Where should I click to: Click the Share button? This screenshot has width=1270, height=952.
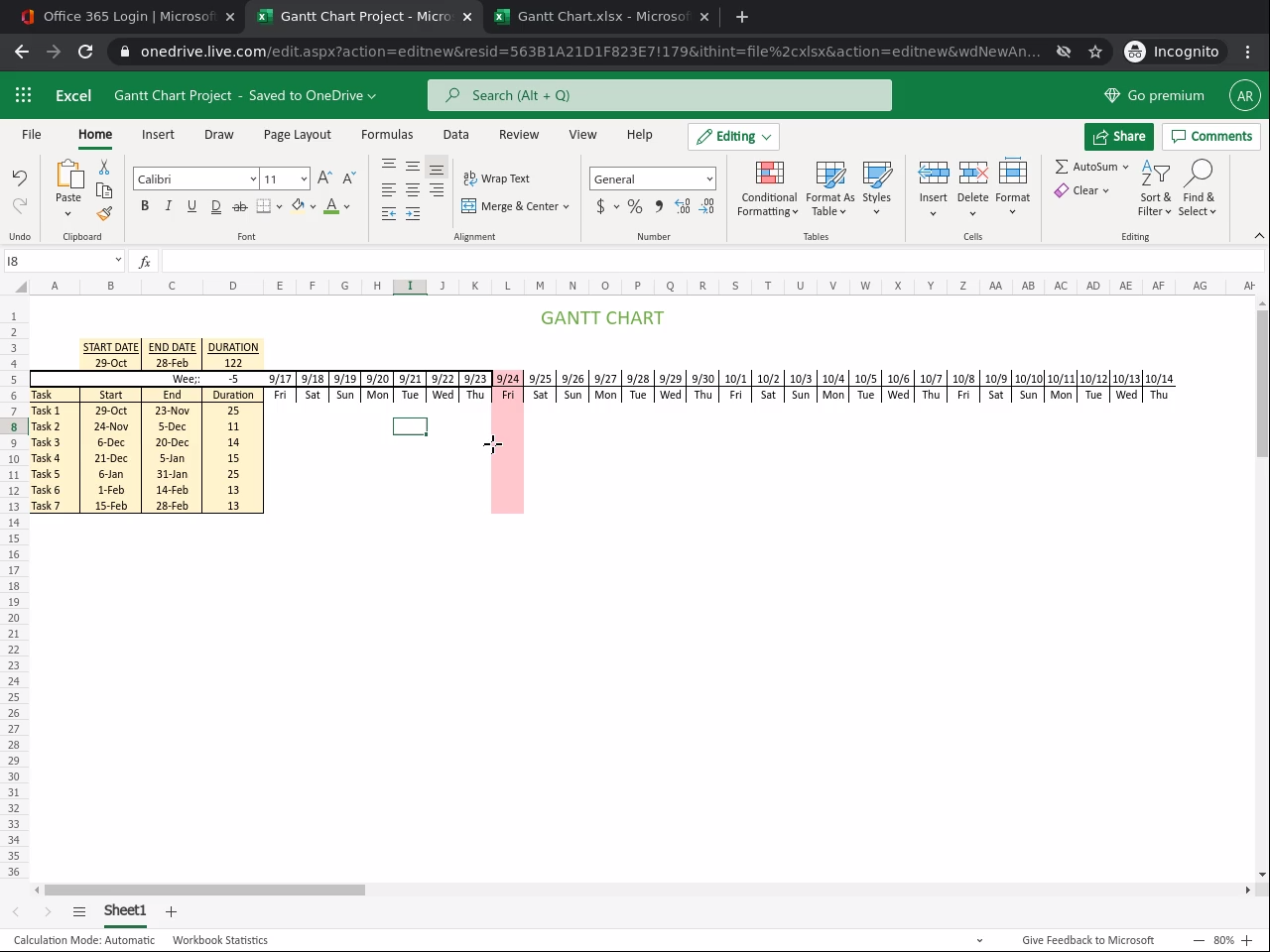coord(1119,136)
